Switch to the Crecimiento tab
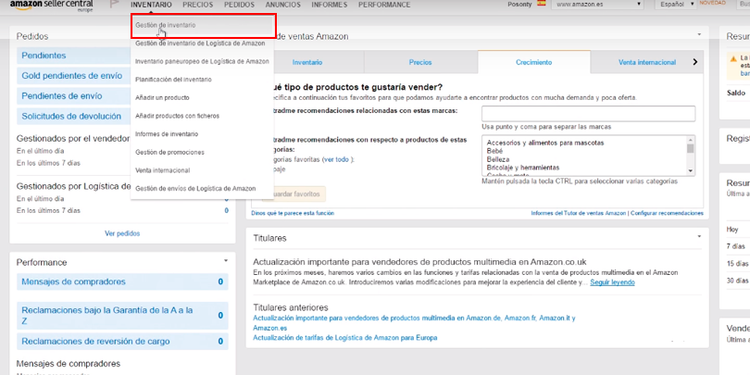The height and width of the screenshot is (375, 750). point(534,62)
